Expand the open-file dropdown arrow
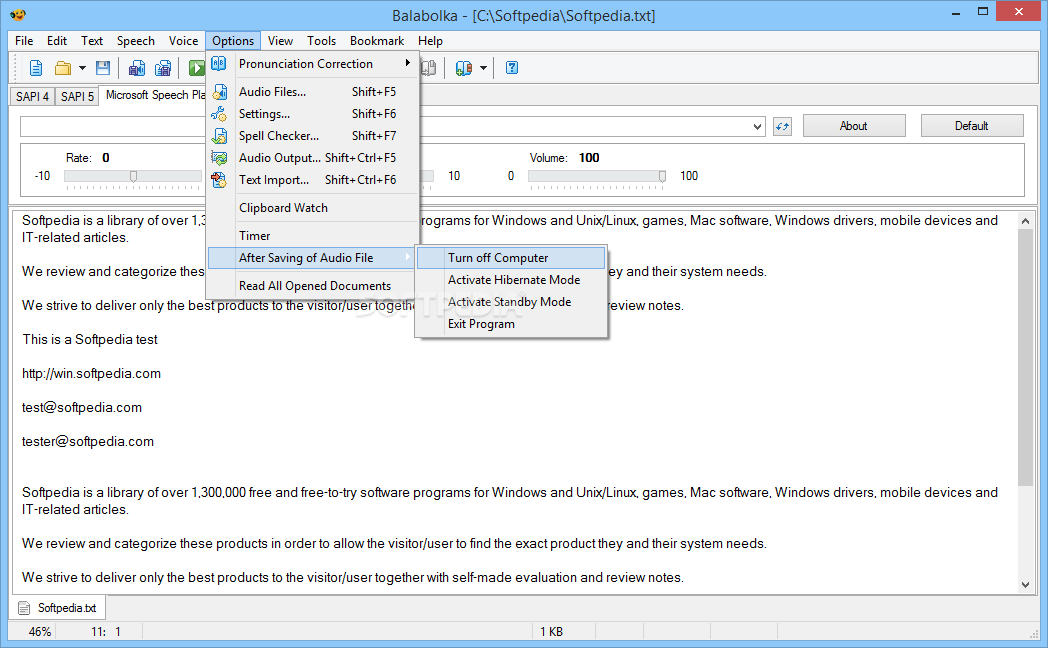 click(82, 67)
